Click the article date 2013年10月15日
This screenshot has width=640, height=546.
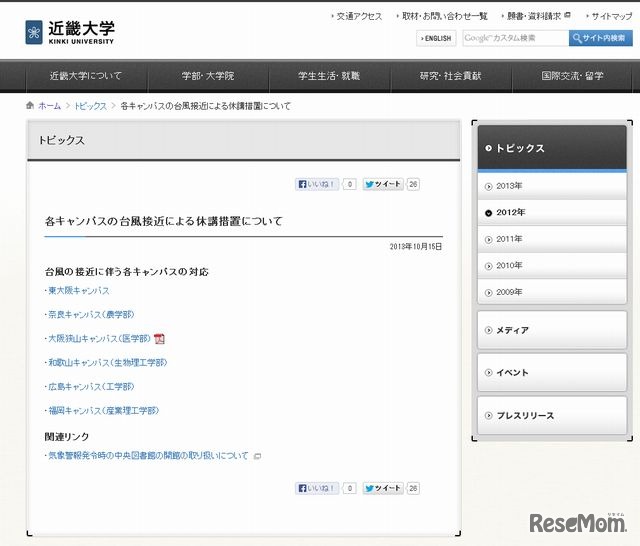pyautogui.click(x=416, y=246)
